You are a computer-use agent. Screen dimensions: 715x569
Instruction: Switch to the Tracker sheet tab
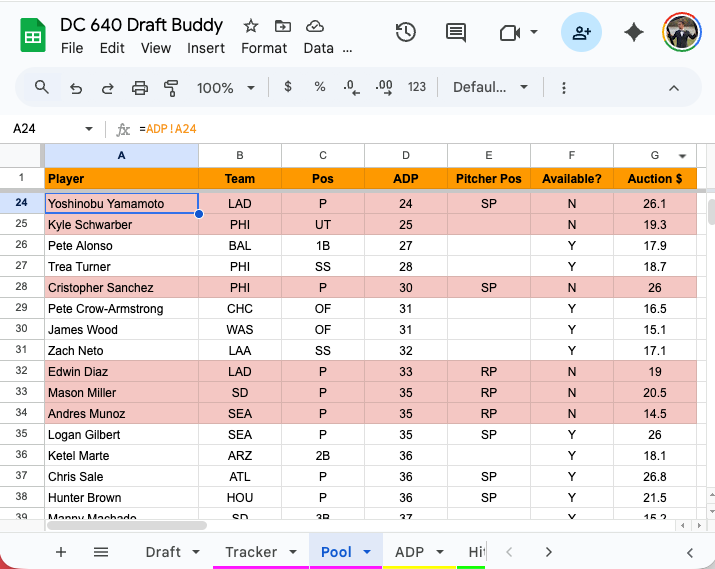click(x=251, y=552)
